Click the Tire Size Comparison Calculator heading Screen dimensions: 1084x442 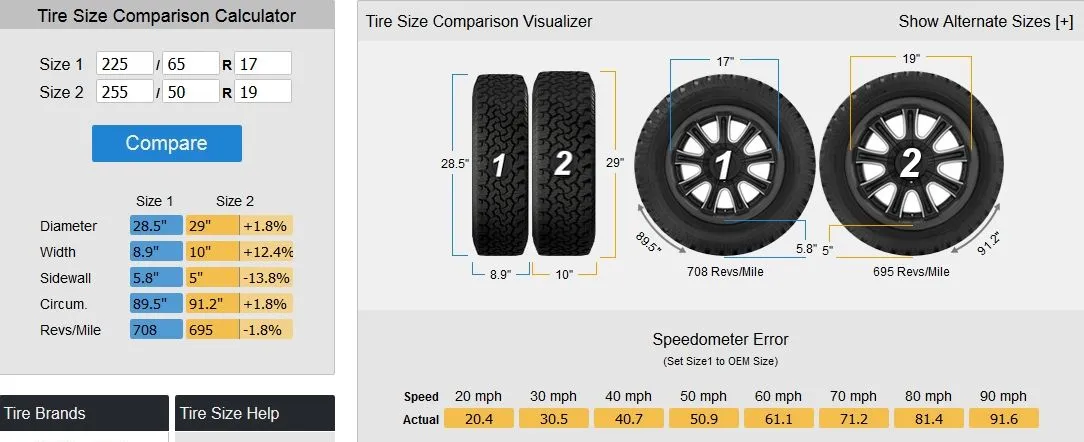tap(166, 16)
